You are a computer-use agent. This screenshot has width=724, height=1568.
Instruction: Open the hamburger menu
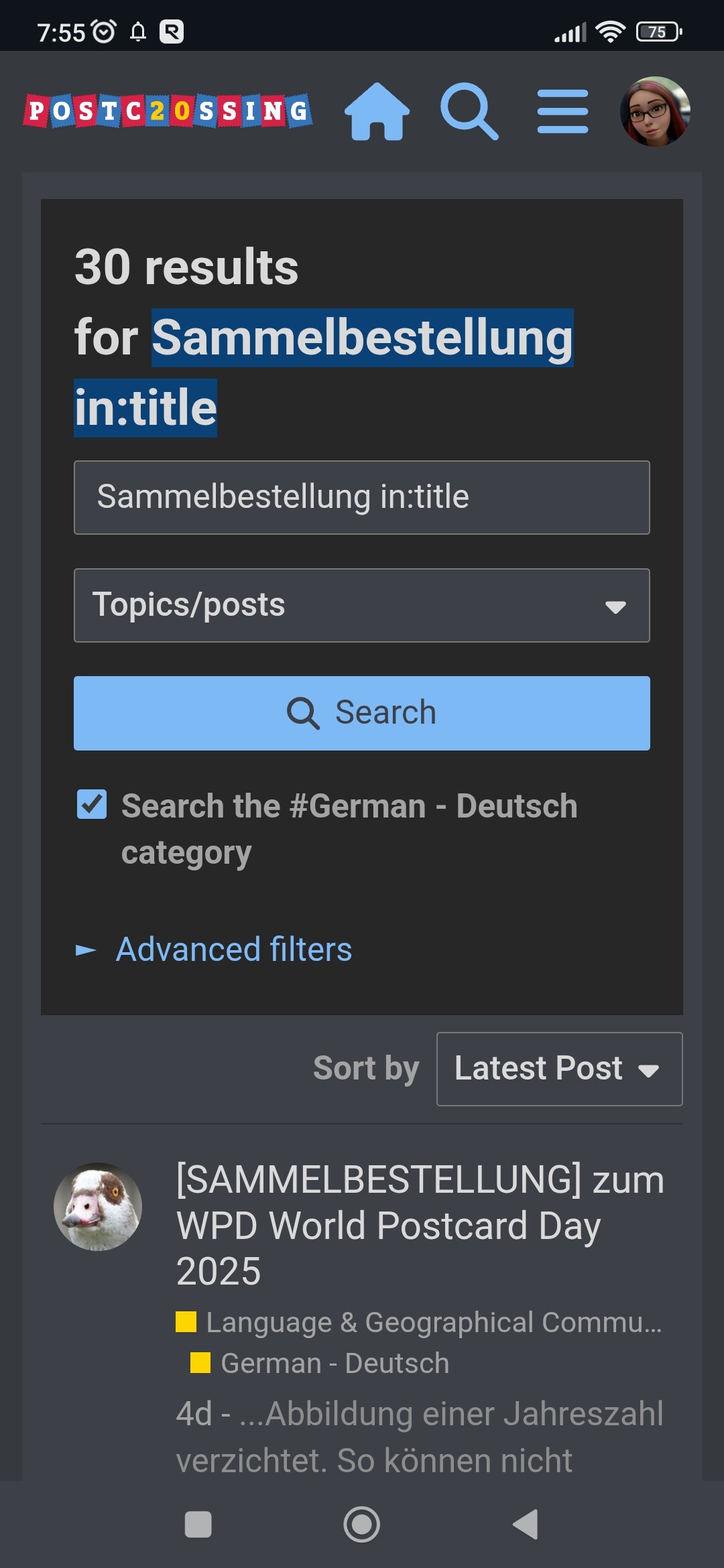[x=563, y=111]
